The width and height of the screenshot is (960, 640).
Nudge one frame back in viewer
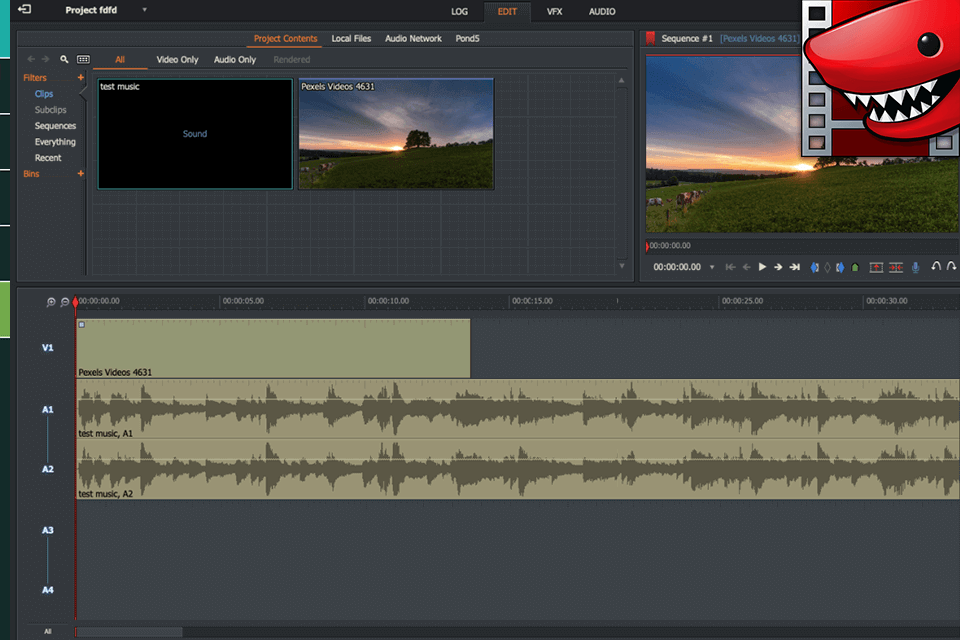(x=746, y=267)
